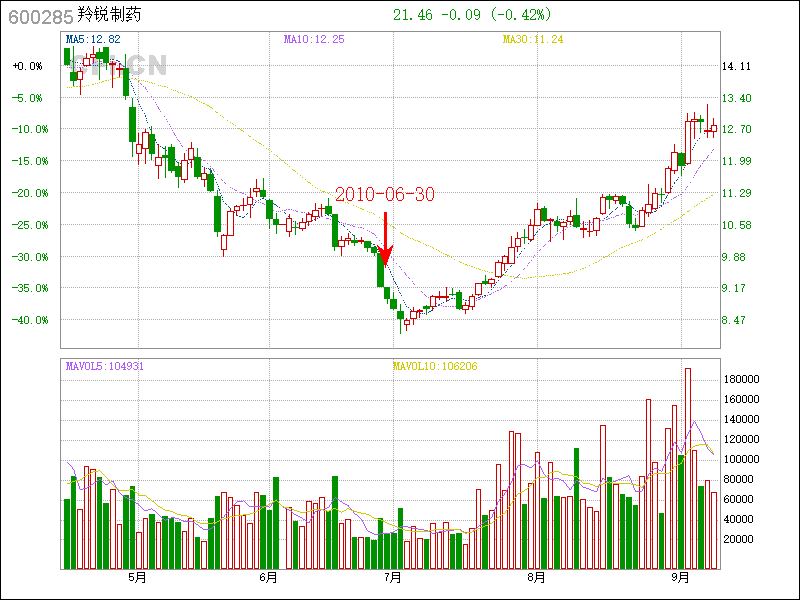Select the MAVOL5:104931 volume label

click(105, 366)
